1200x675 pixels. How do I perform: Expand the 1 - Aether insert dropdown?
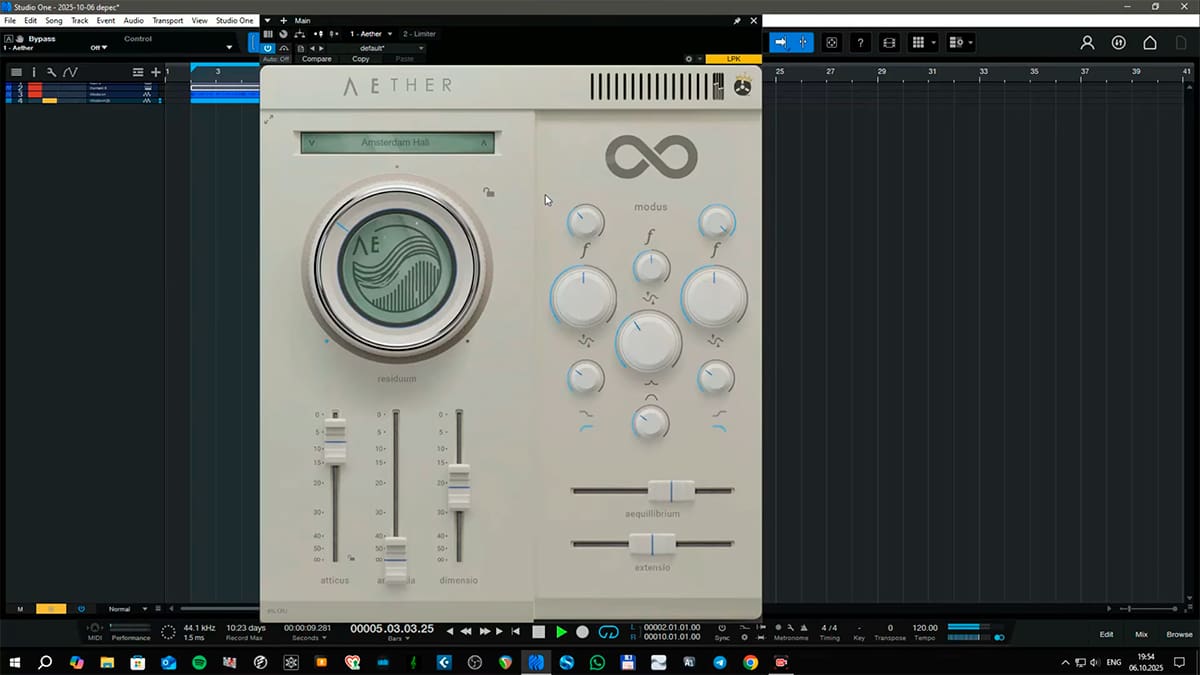point(389,34)
